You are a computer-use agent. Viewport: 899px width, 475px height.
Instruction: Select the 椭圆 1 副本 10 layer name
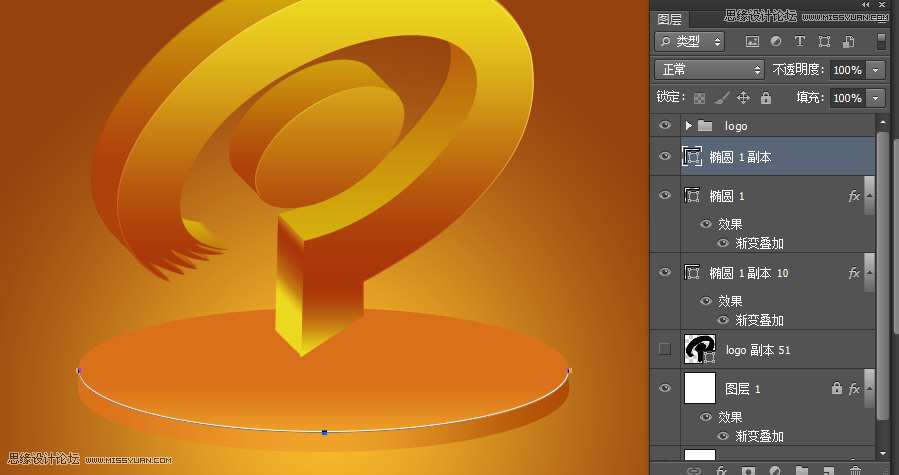tap(749, 273)
